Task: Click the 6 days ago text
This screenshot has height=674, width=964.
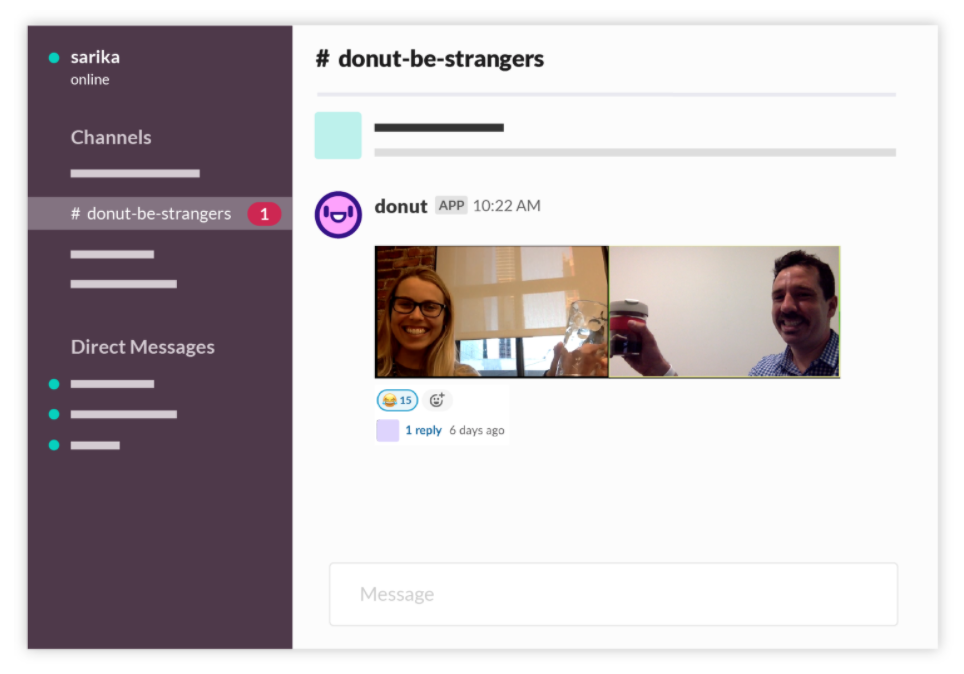Action: [476, 430]
